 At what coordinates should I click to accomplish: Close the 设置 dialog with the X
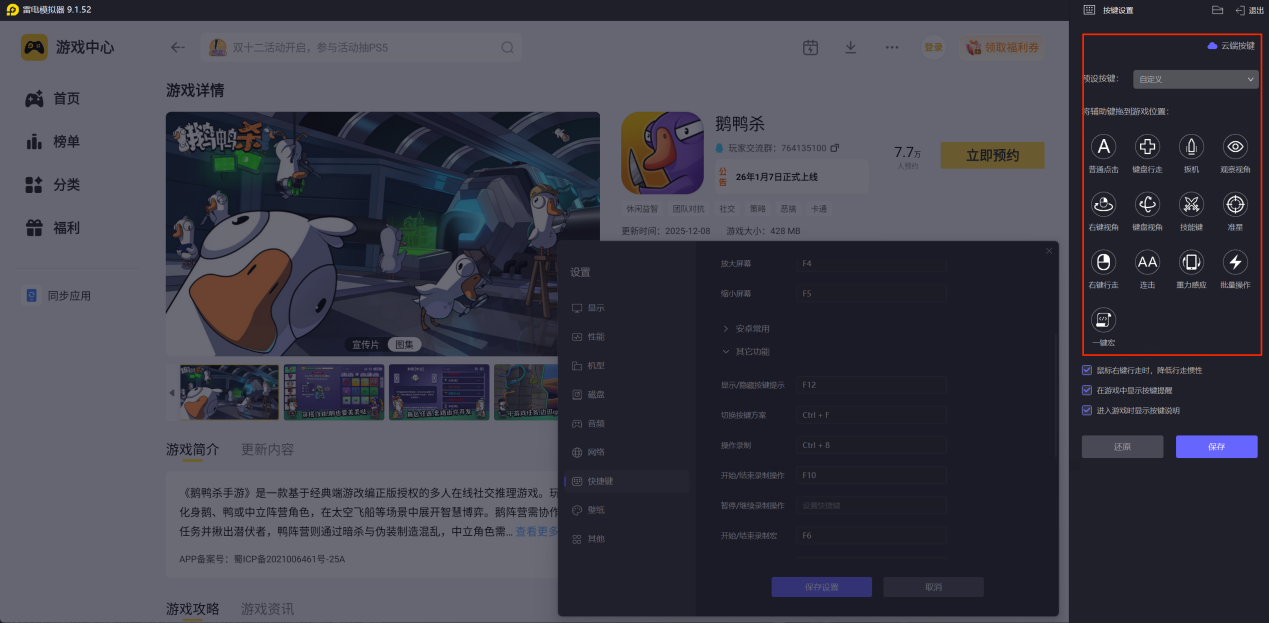1048,251
